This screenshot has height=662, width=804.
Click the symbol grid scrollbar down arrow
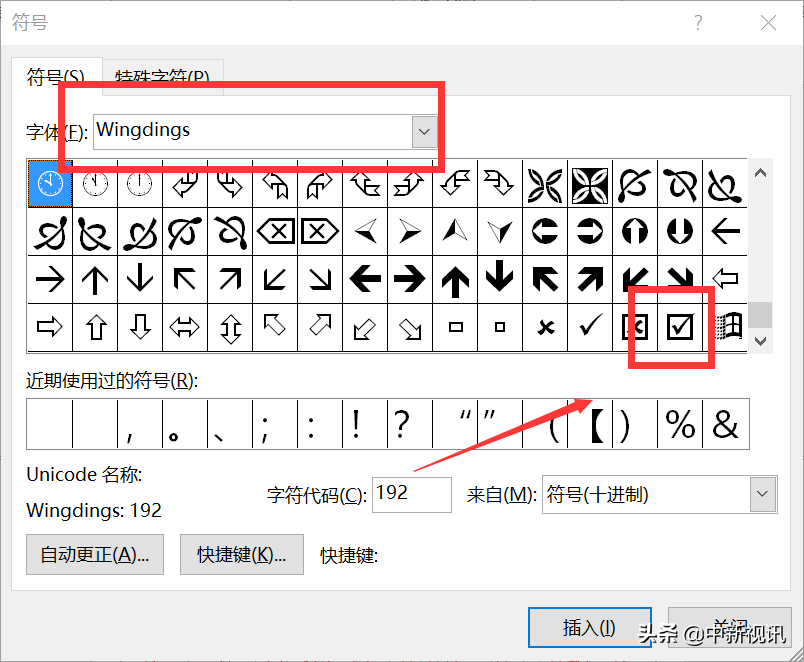760,341
